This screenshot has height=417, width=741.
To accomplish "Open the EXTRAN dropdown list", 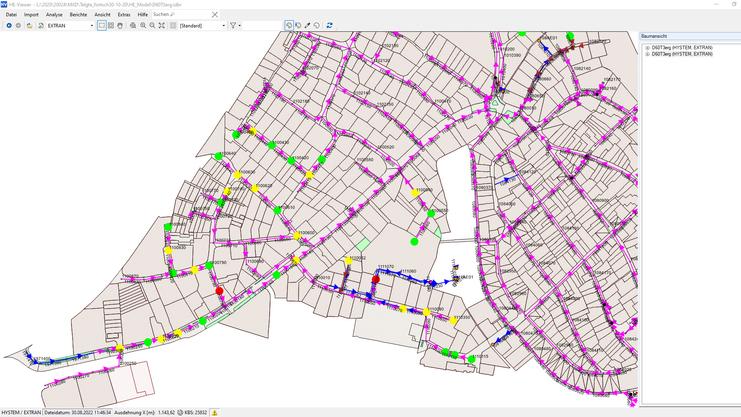I will click(x=91, y=25).
